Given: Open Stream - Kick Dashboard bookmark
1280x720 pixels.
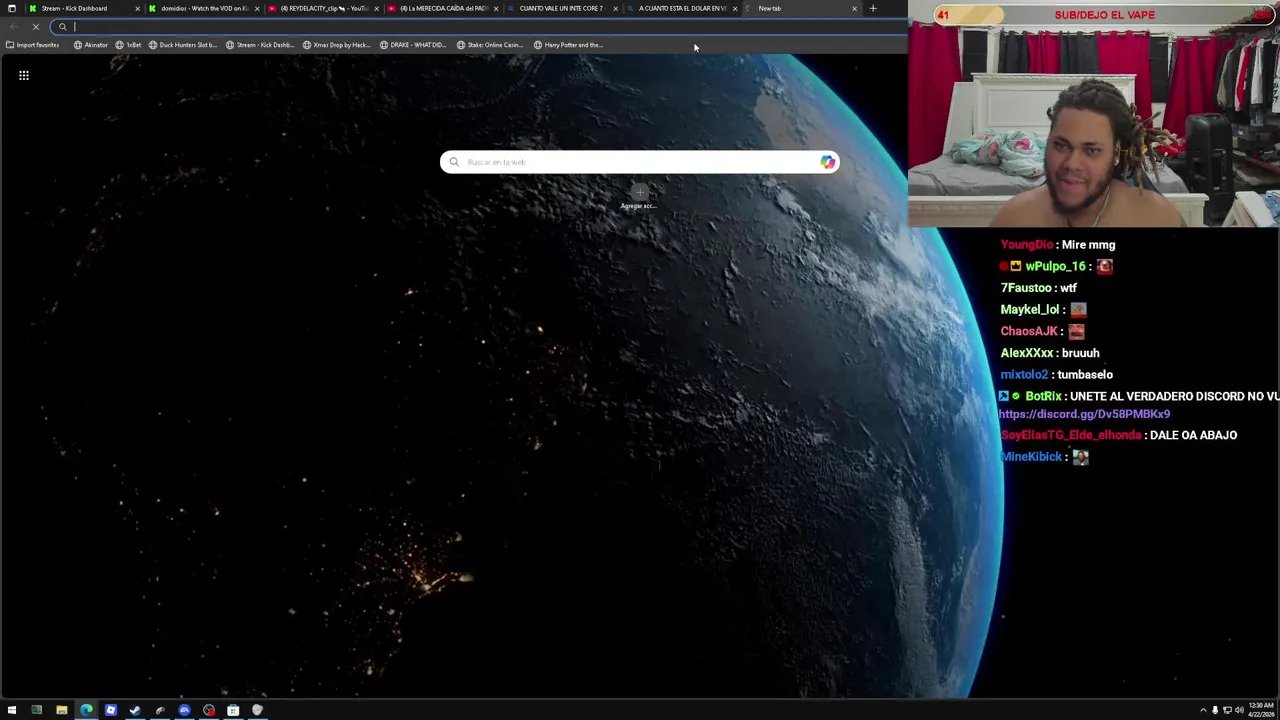Looking at the screenshot, I should 260,45.
